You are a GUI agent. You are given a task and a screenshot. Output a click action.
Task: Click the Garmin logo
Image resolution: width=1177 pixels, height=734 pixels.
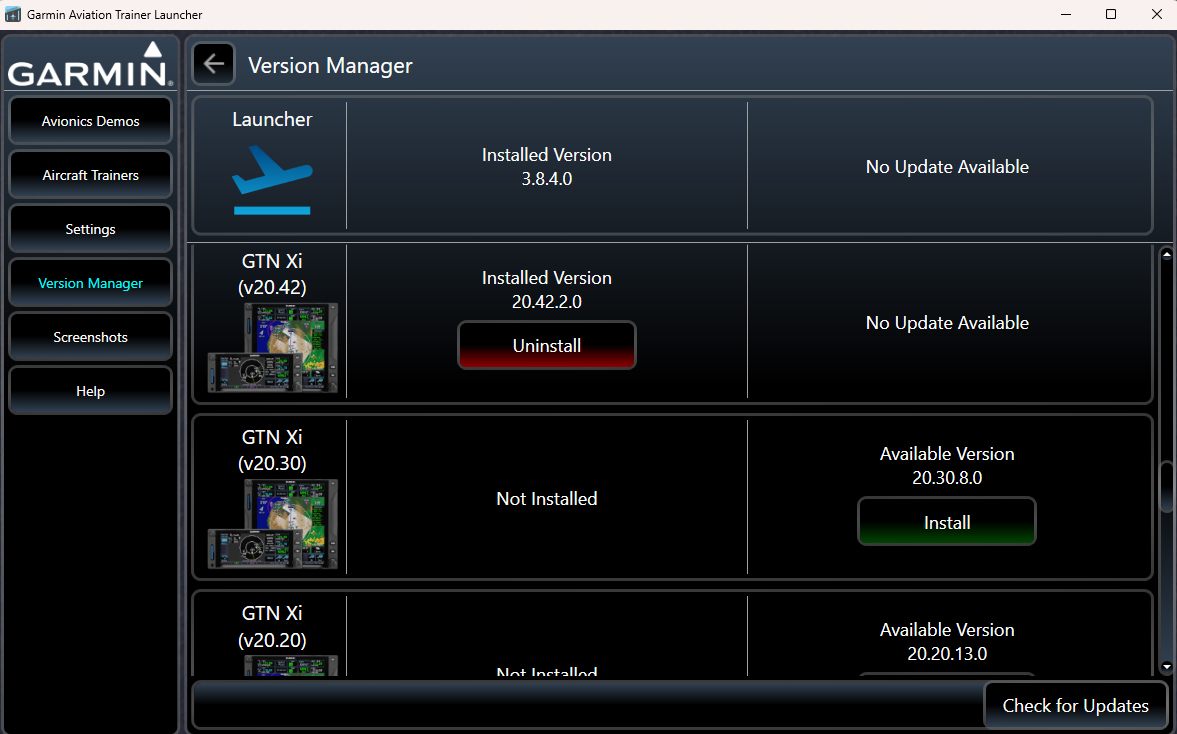pyautogui.click(x=90, y=65)
